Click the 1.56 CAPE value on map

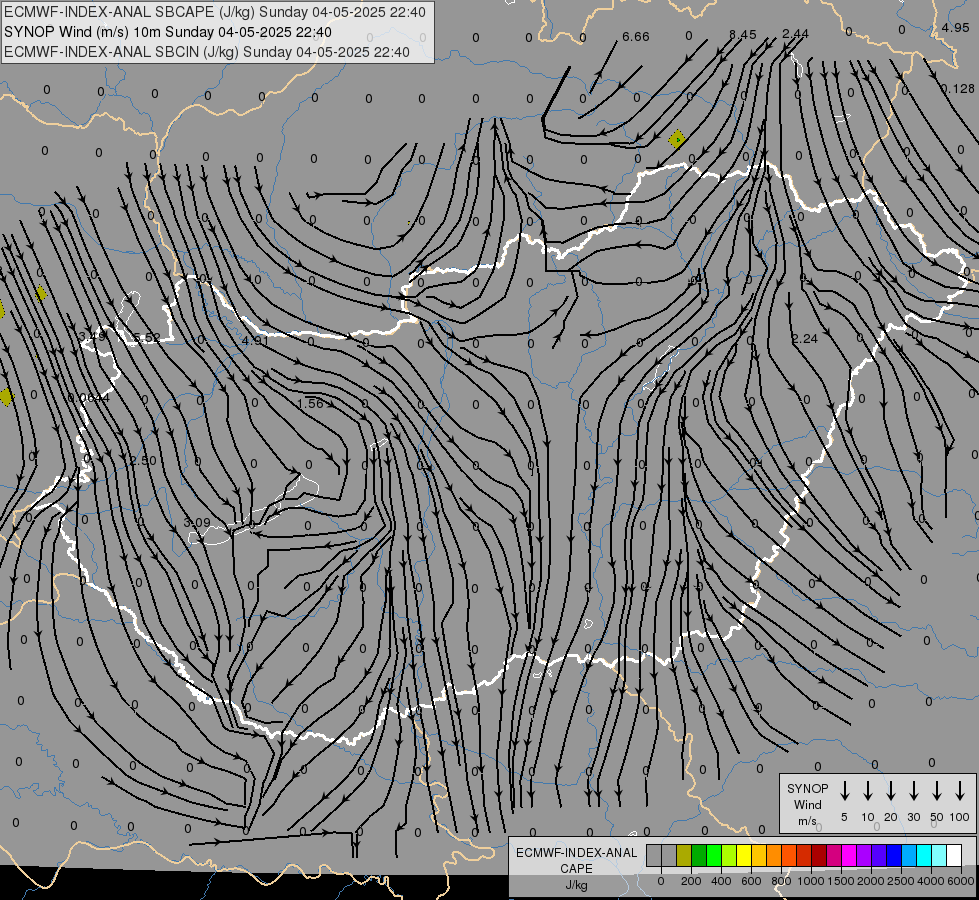click(x=310, y=403)
